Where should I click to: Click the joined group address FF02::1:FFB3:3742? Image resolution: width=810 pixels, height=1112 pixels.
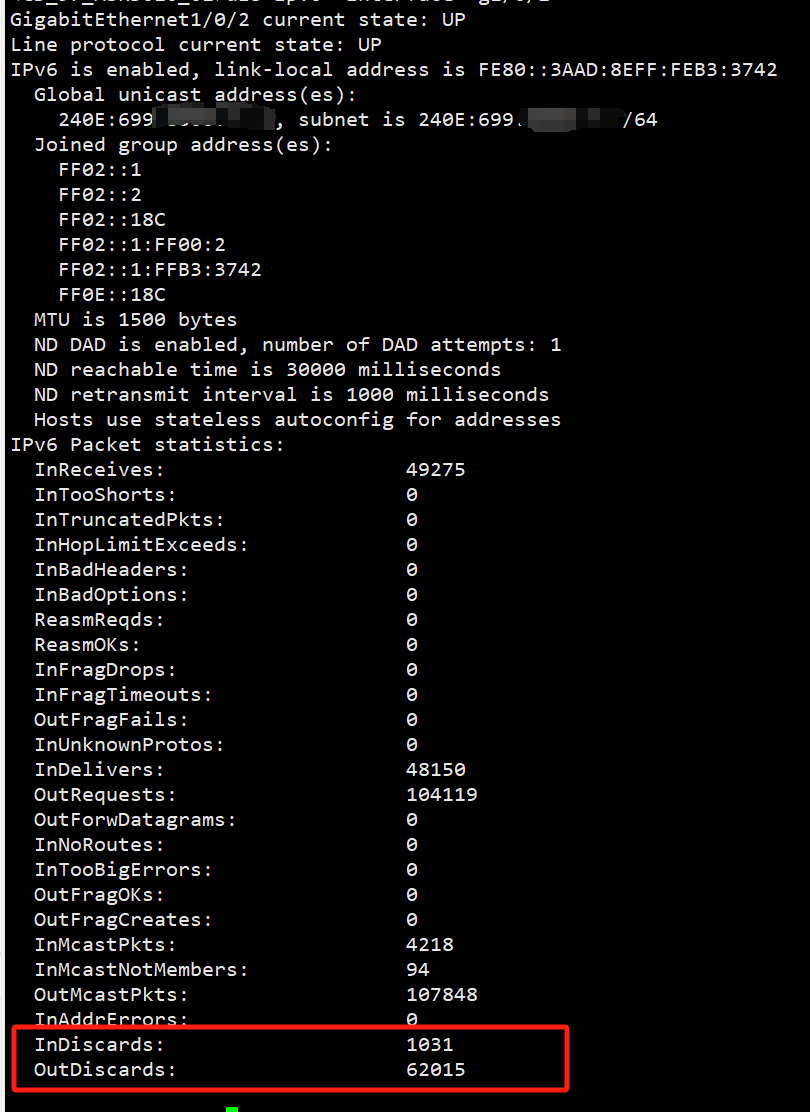tap(160, 270)
